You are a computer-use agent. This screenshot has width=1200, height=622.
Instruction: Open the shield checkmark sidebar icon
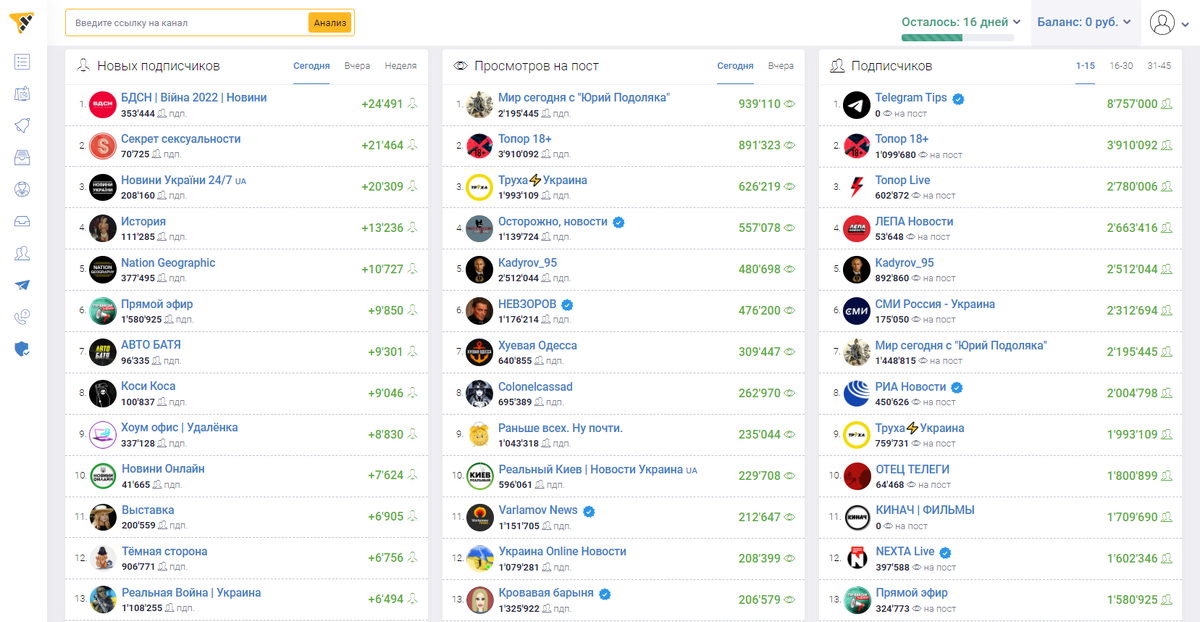[22, 349]
